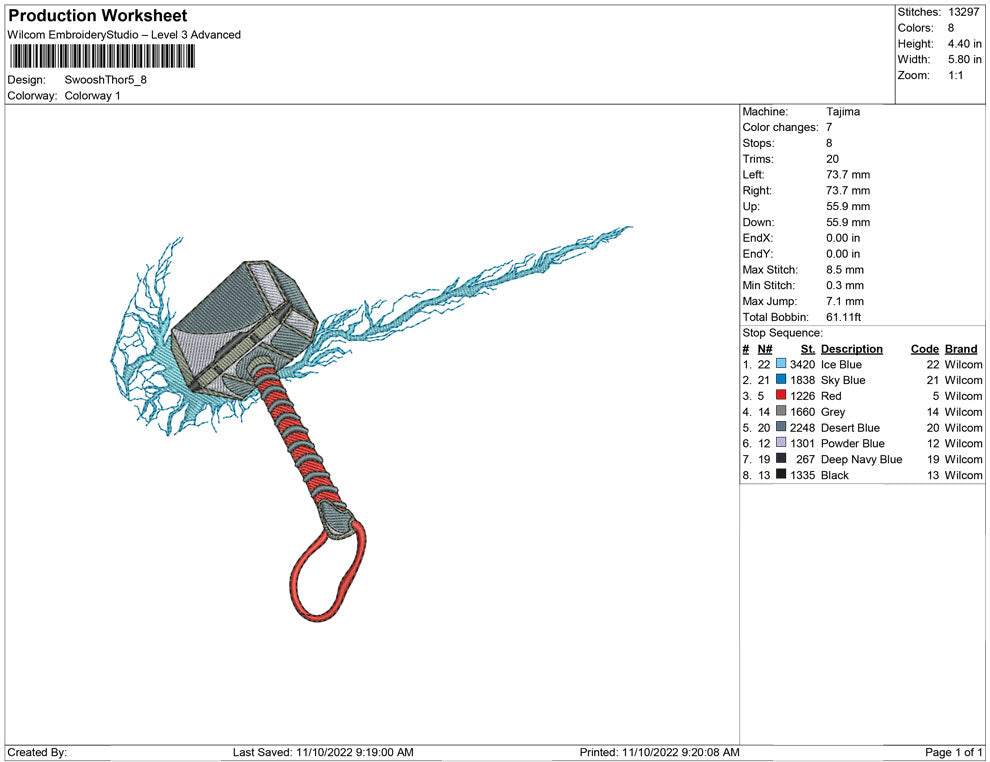
Task: Click stitch count '3420' in stop sequence
Action: point(802,364)
